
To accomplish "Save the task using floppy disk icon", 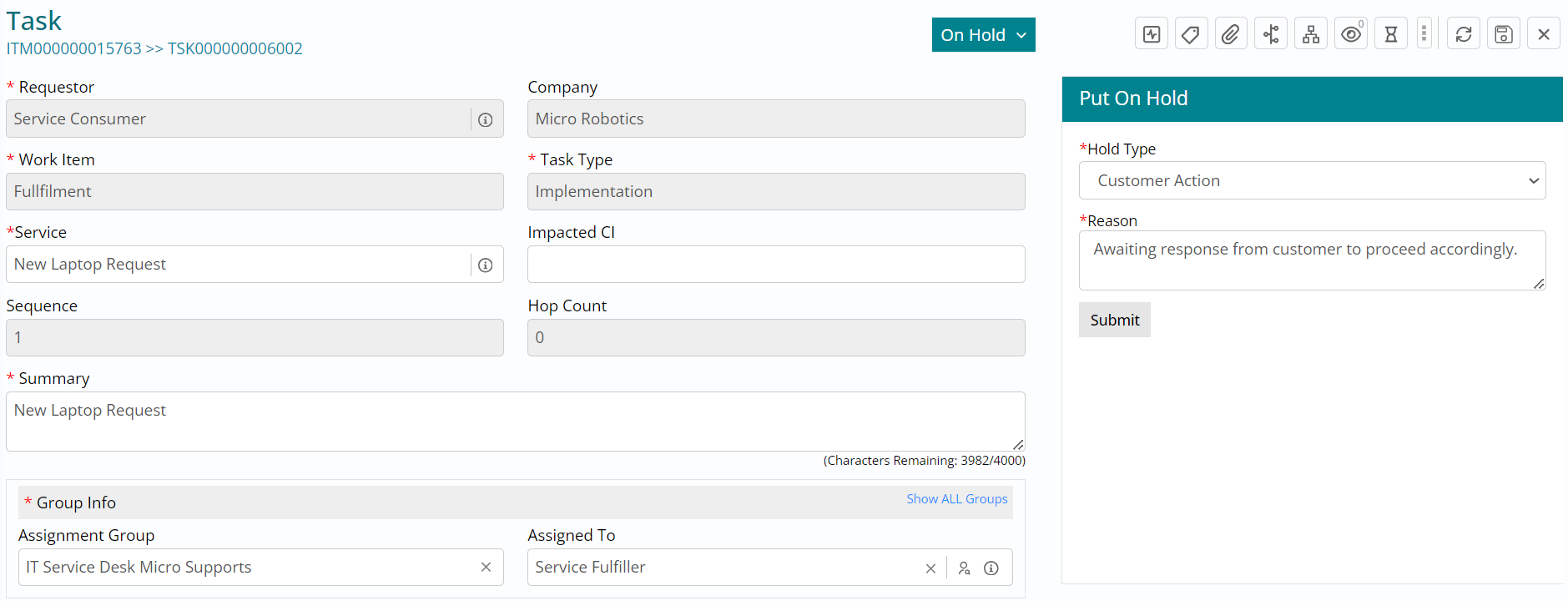I will pos(1504,34).
